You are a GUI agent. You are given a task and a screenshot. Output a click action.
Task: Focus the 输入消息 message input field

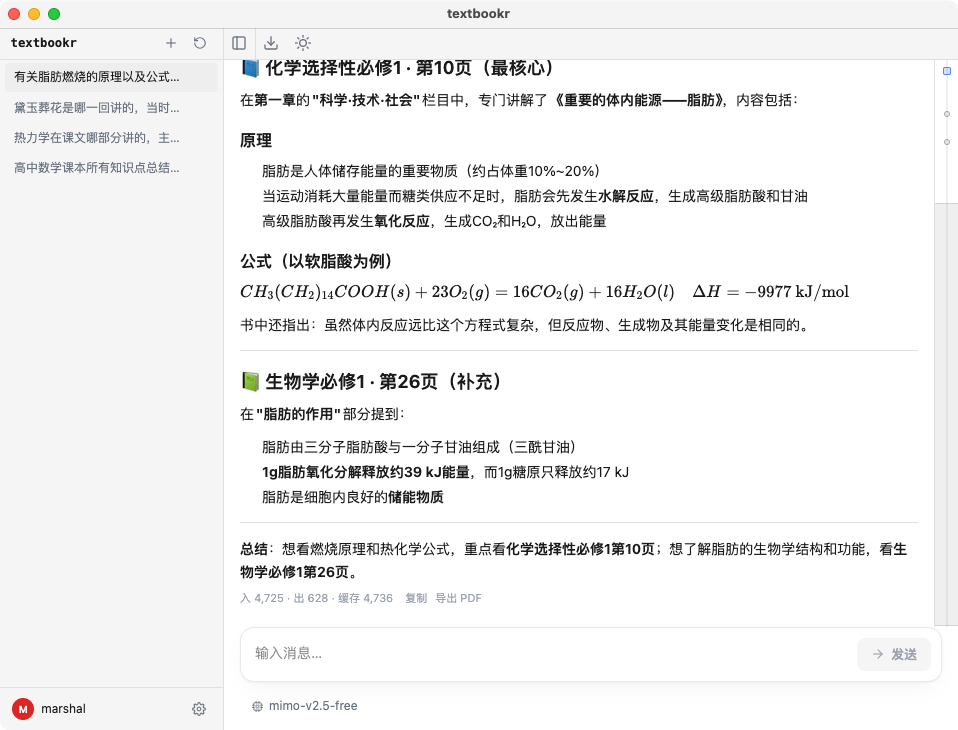[x=550, y=654]
